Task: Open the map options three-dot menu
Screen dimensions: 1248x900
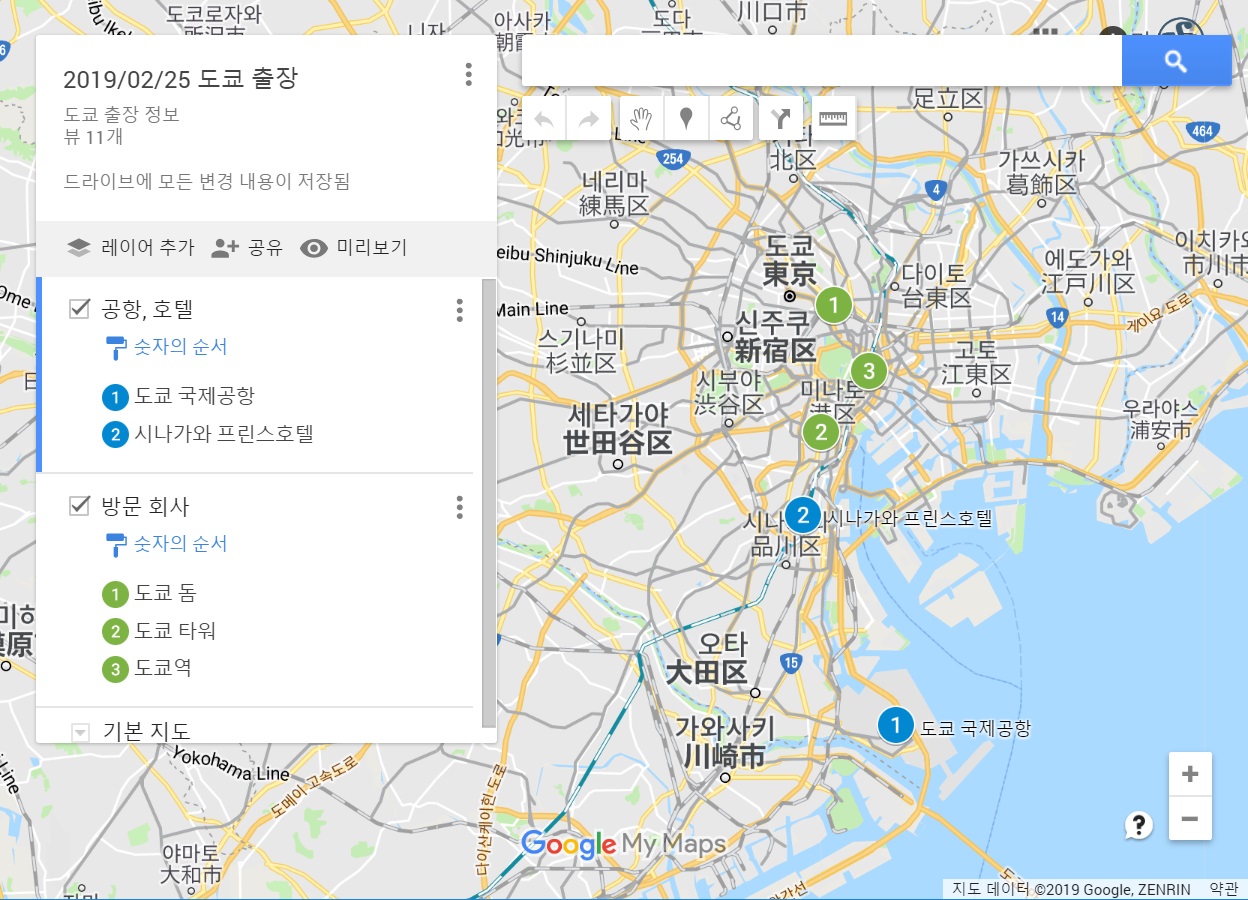Action: [x=468, y=75]
